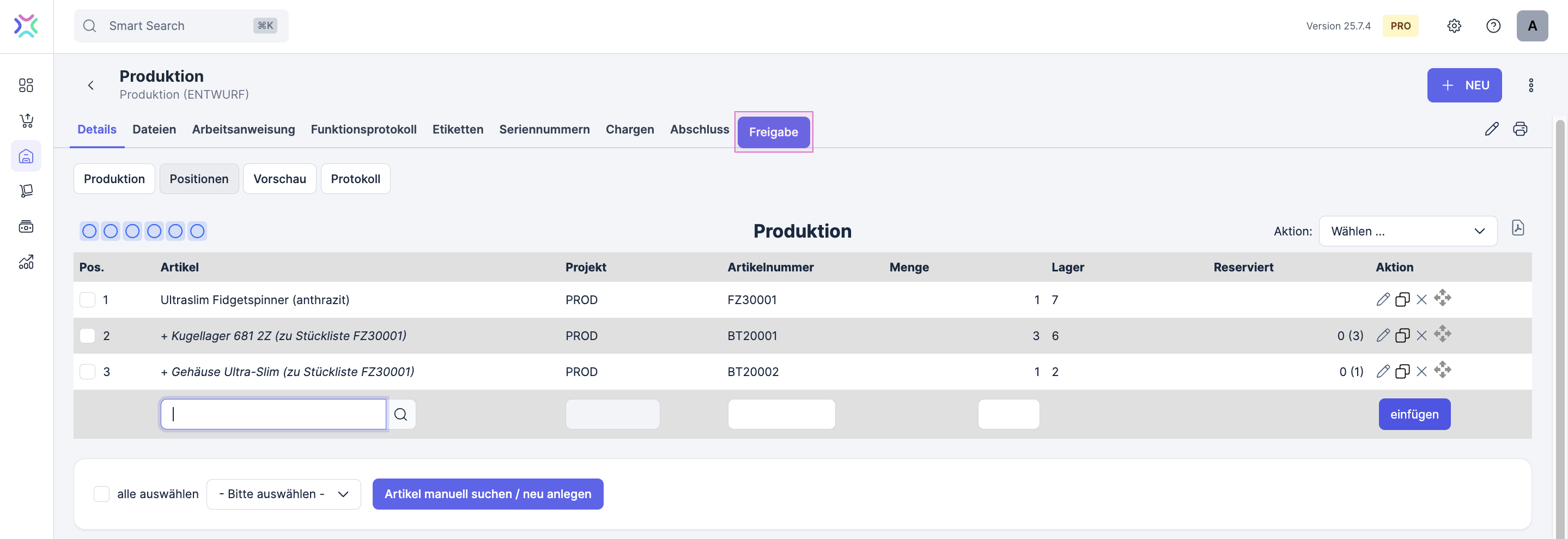
Task: Open the Arbeitsanweisung tab
Action: 243,129
